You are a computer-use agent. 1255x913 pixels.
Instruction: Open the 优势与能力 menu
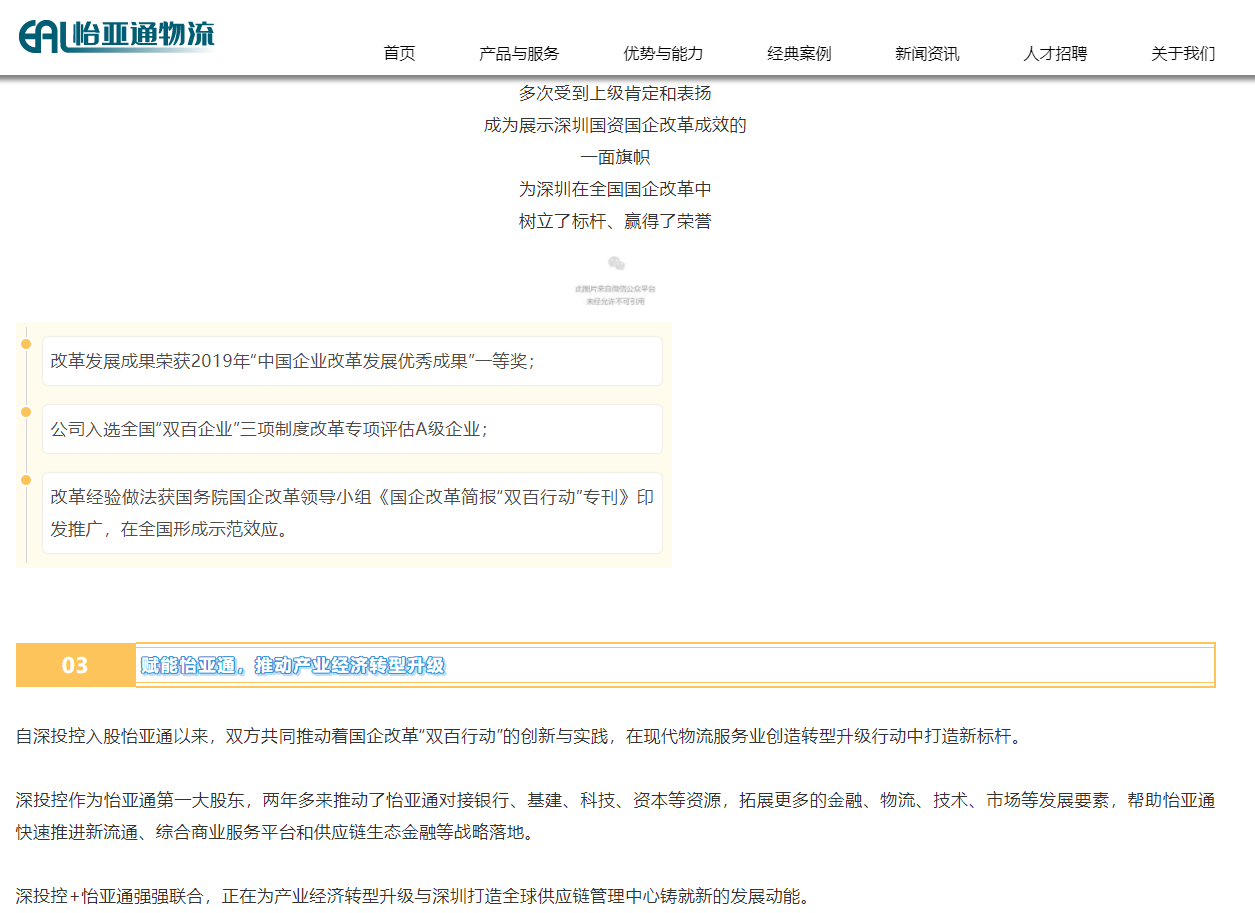coord(663,54)
